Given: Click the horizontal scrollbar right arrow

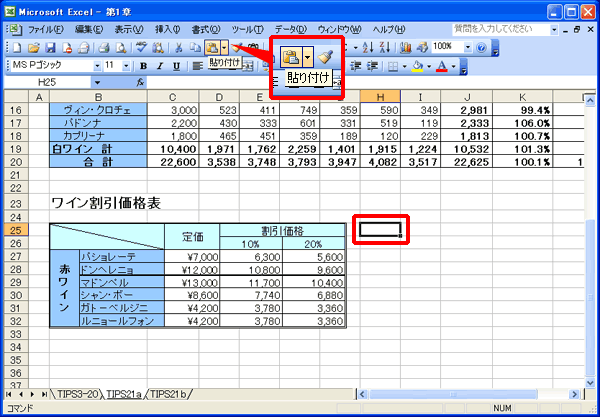Looking at the screenshot, I should tap(574, 394).
